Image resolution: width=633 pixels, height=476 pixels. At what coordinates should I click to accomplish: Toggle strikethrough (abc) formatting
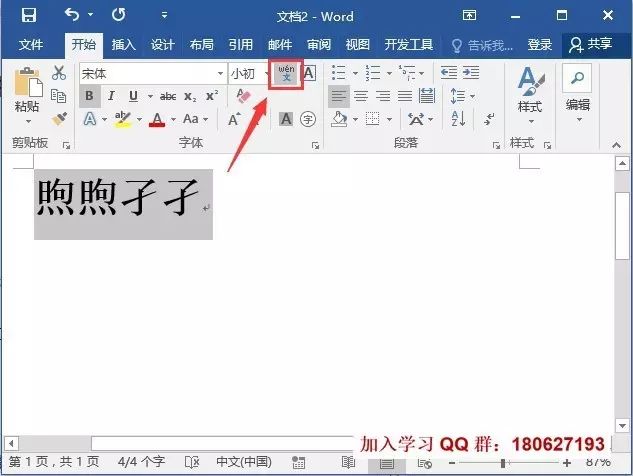(x=167, y=96)
